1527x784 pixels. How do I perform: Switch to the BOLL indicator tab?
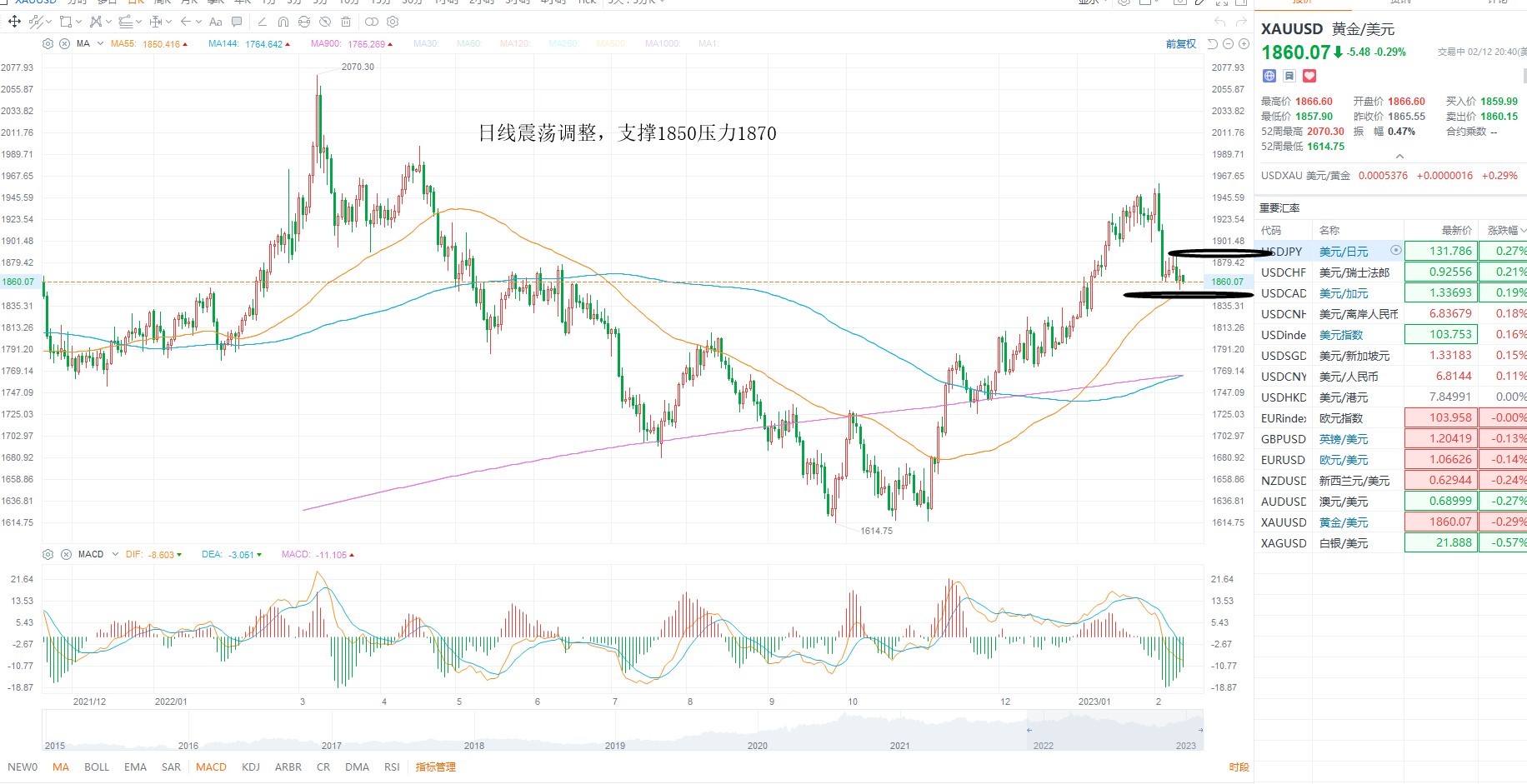click(x=97, y=767)
